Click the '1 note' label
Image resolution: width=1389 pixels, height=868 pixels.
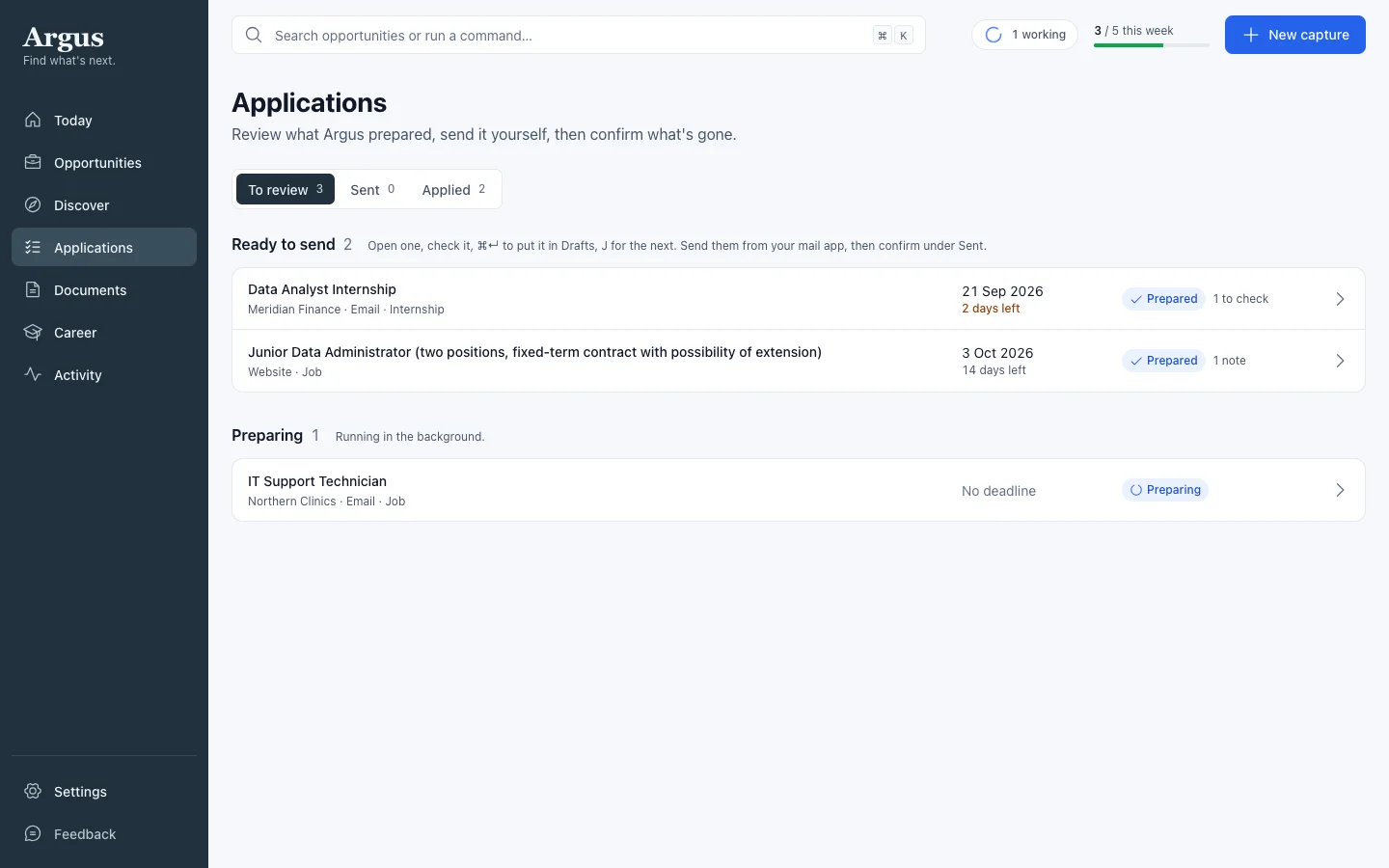pyautogui.click(x=1230, y=361)
